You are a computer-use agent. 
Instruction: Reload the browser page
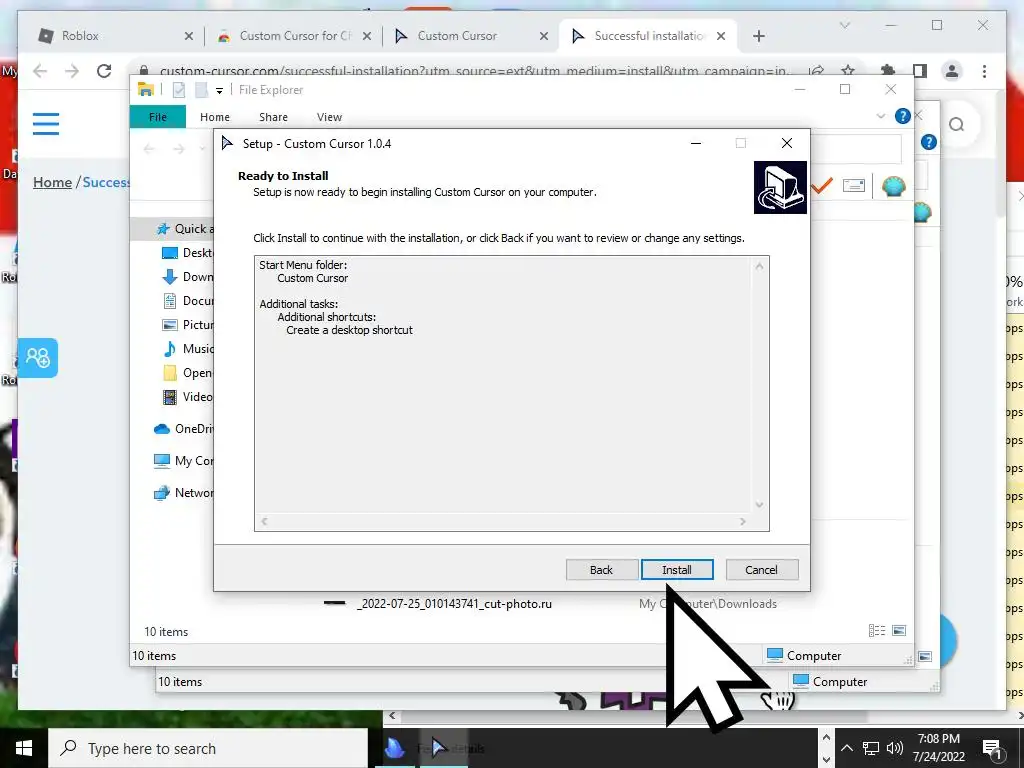pos(104,71)
